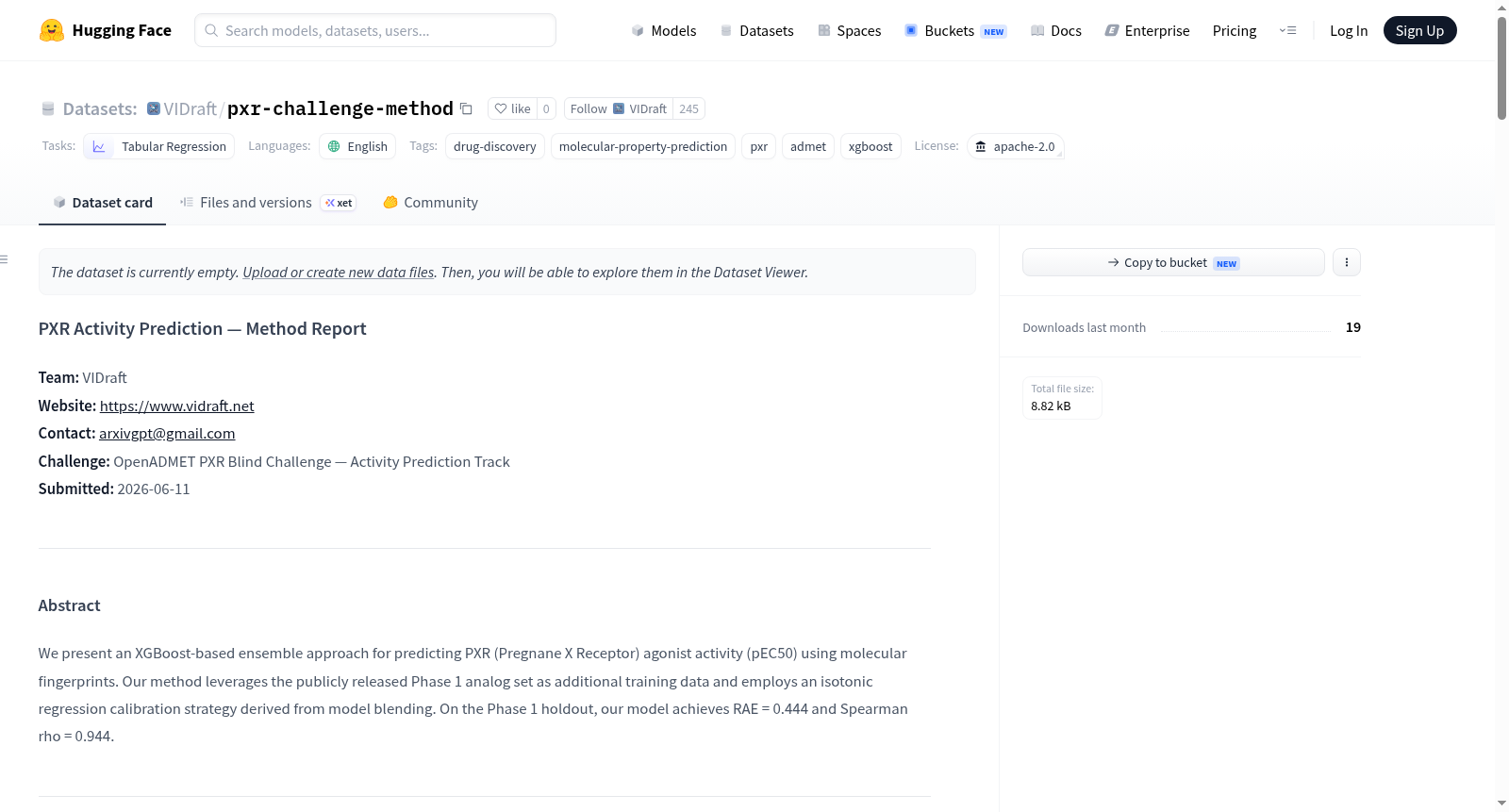
Task: Click the molecular-property-prediction tag
Action: [x=643, y=146]
